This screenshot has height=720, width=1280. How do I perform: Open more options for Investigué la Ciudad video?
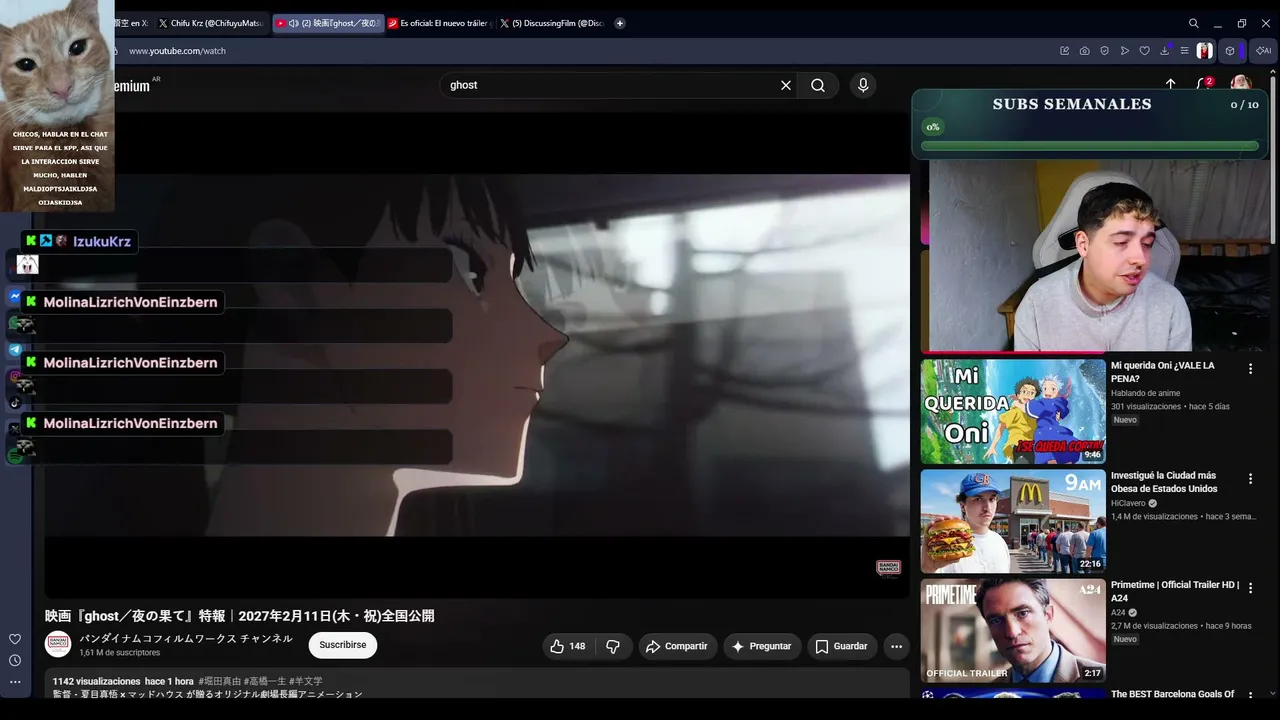1250,479
